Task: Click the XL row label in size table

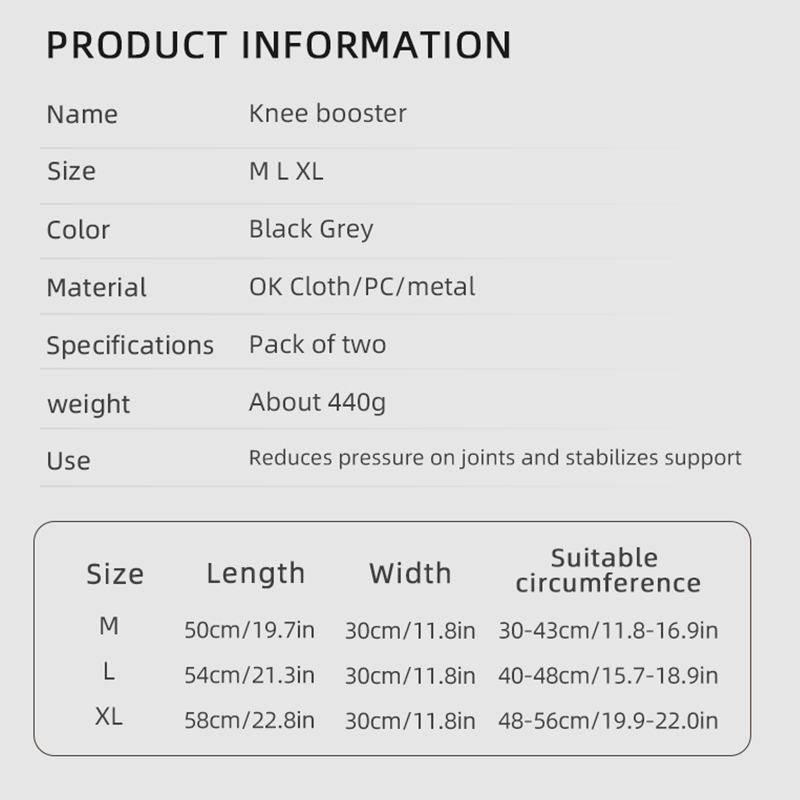Action: (x=109, y=717)
